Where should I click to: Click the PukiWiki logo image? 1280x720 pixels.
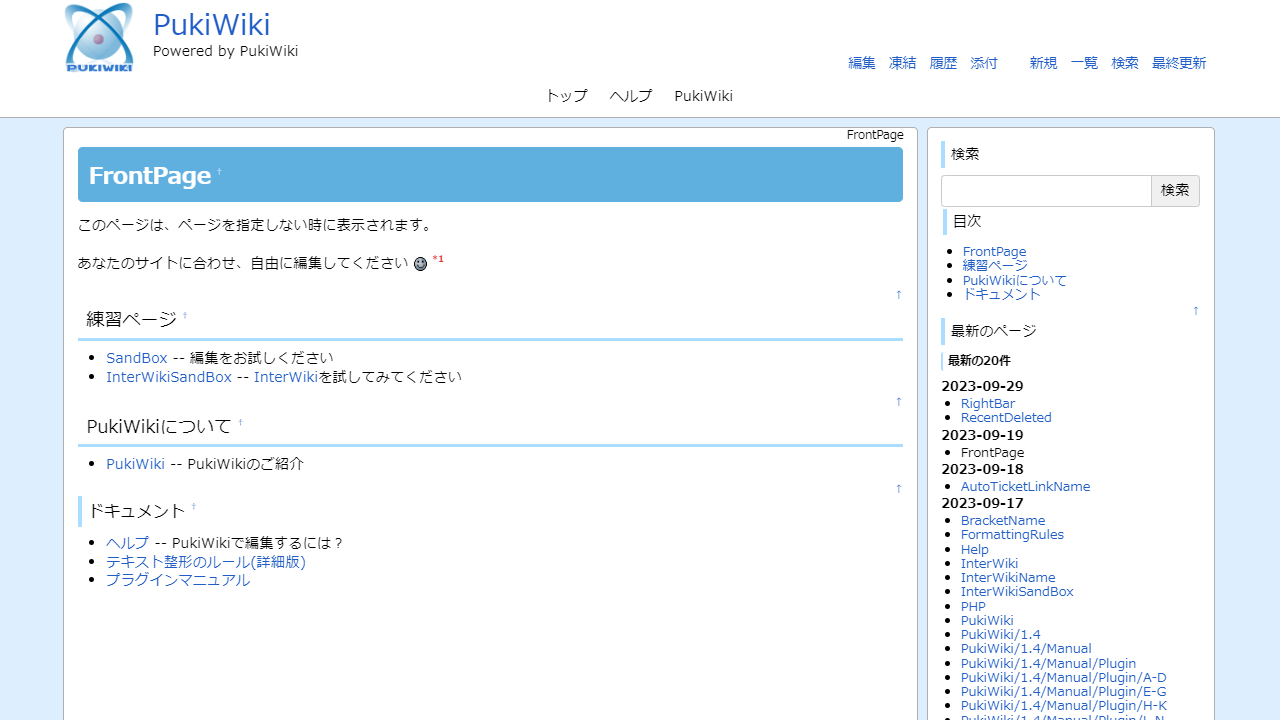[x=99, y=38]
